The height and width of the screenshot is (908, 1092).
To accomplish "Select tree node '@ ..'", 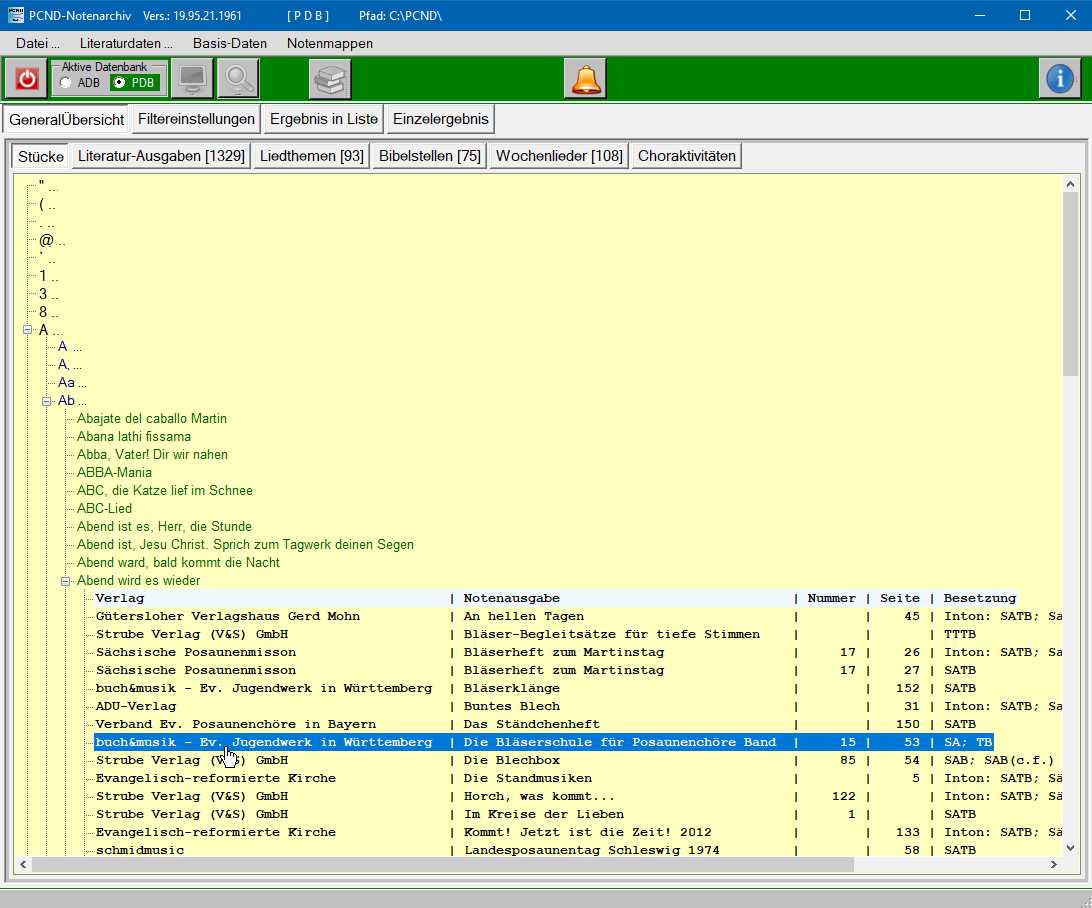I will click(x=52, y=241).
